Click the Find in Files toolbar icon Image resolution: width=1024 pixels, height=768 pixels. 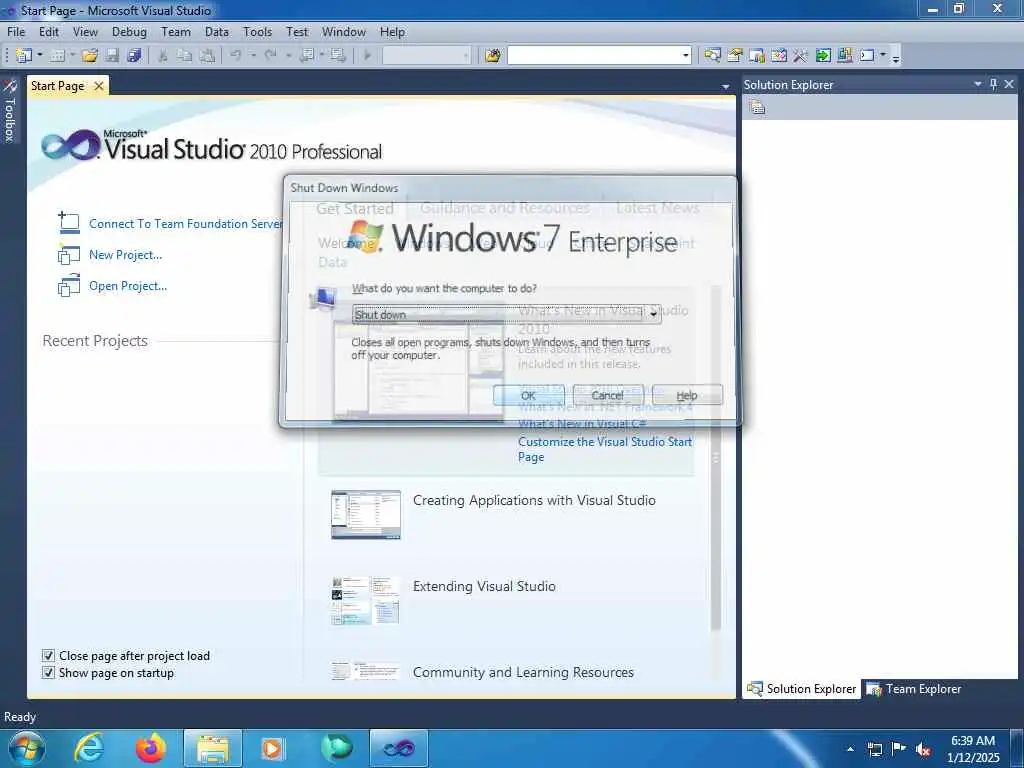pos(493,56)
